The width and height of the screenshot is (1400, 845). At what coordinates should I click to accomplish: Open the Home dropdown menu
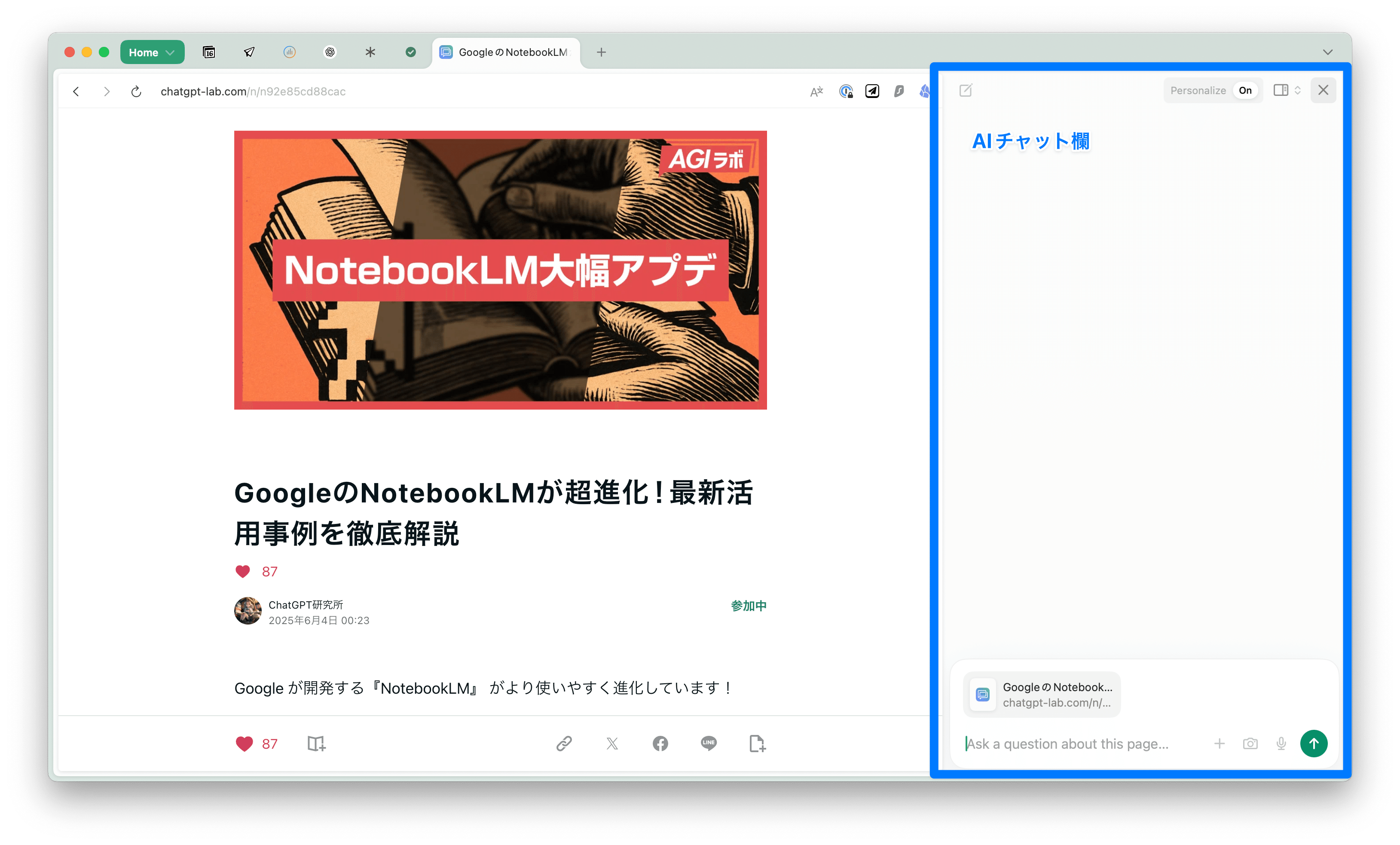click(152, 52)
